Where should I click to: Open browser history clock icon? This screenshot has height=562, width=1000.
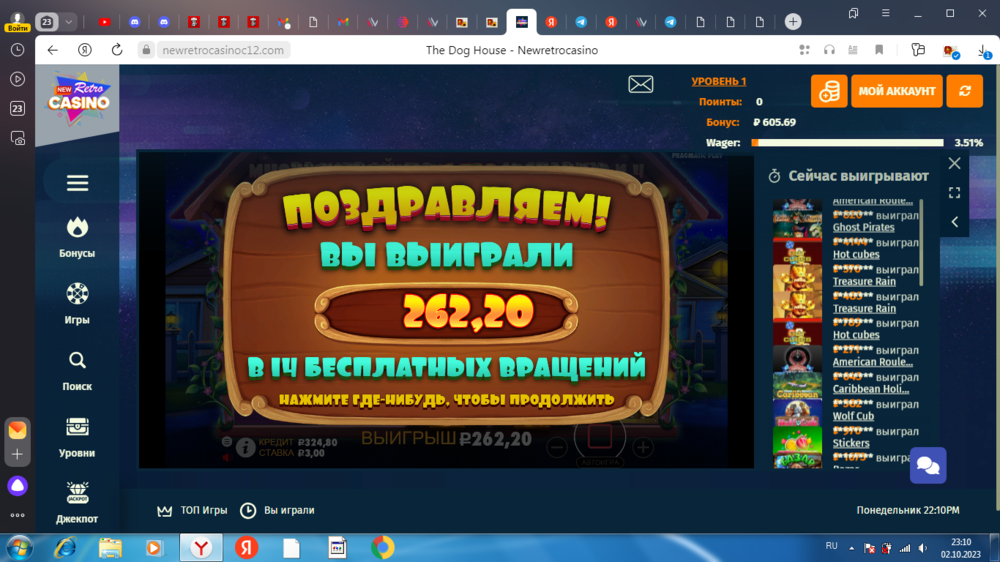17,50
